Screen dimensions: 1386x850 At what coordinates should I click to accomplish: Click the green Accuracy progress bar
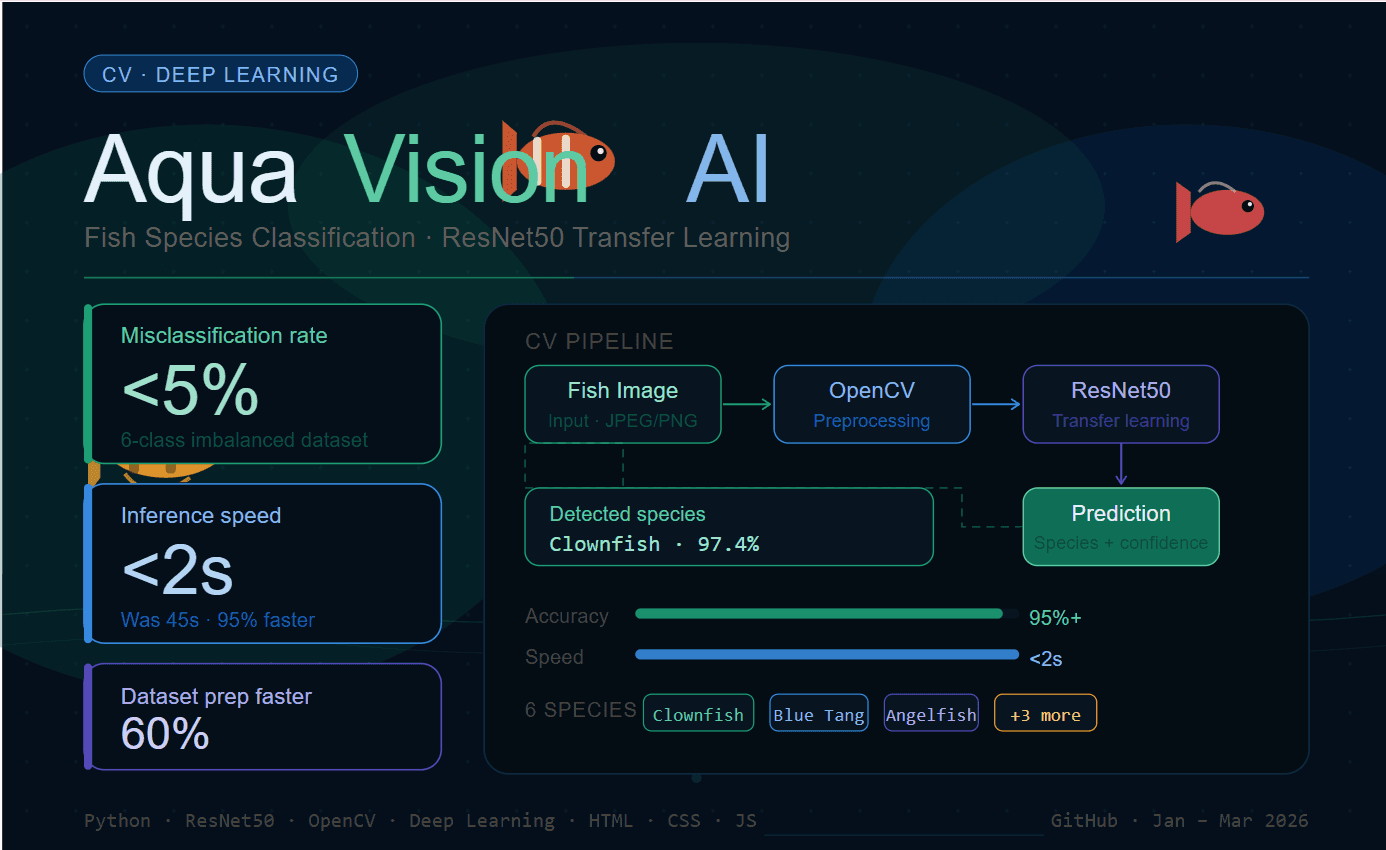click(x=819, y=614)
